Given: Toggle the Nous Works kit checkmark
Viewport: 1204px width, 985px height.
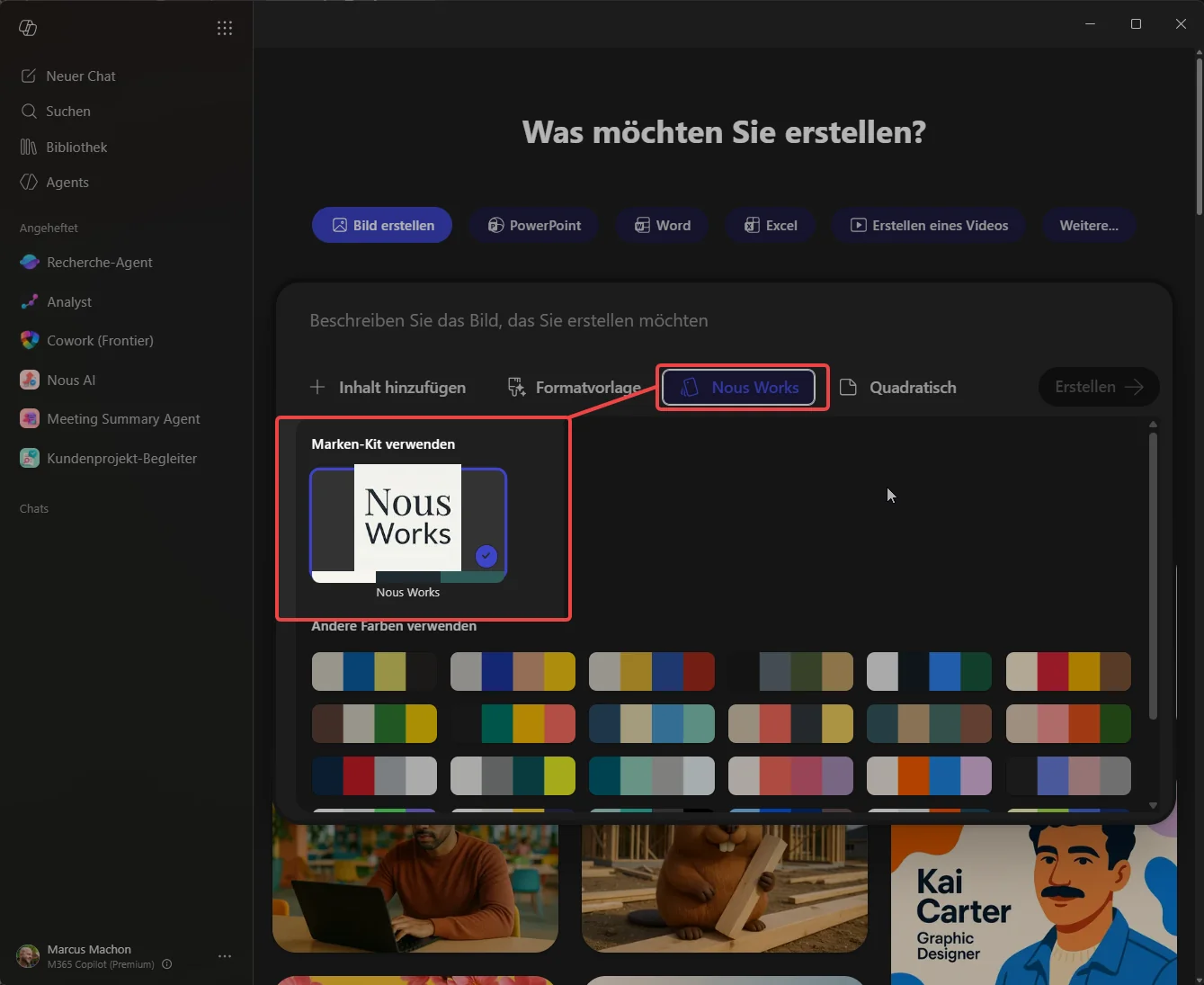Looking at the screenshot, I should (x=486, y=556).
